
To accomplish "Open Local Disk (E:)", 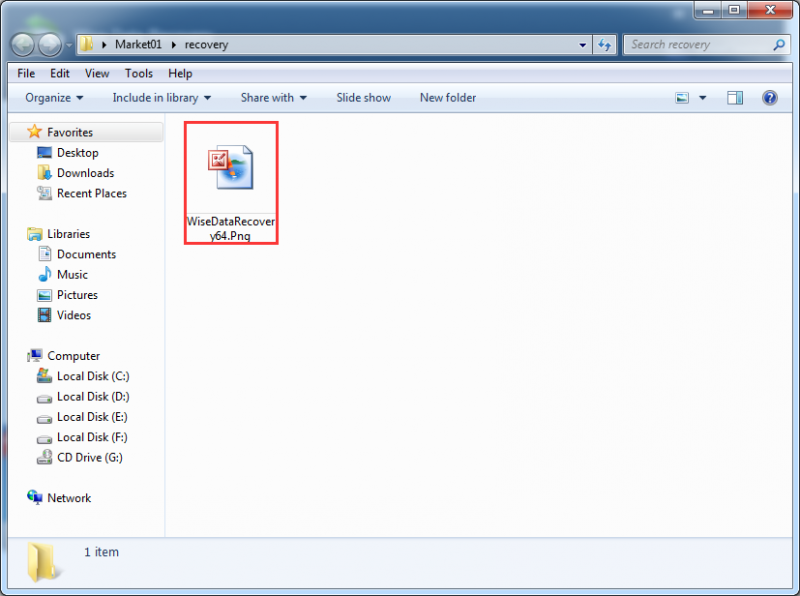I will pos(92,417).
